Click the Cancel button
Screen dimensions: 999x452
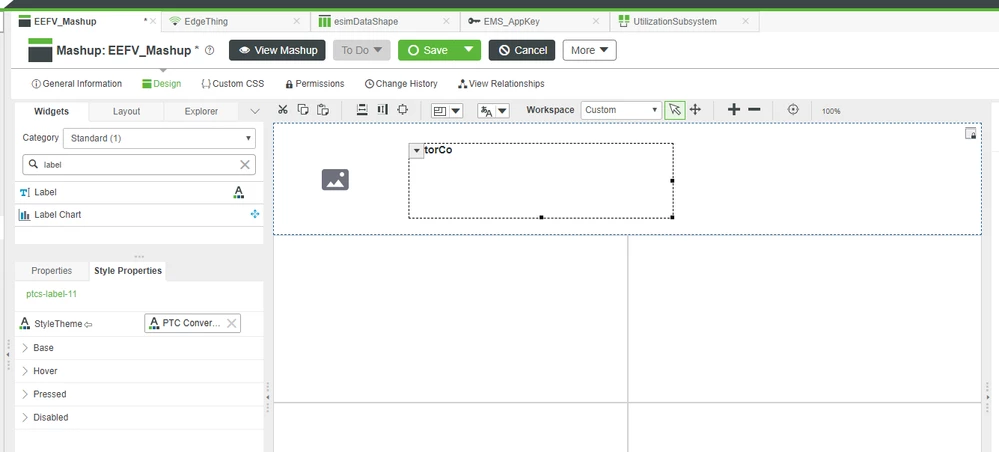(522, 50)
